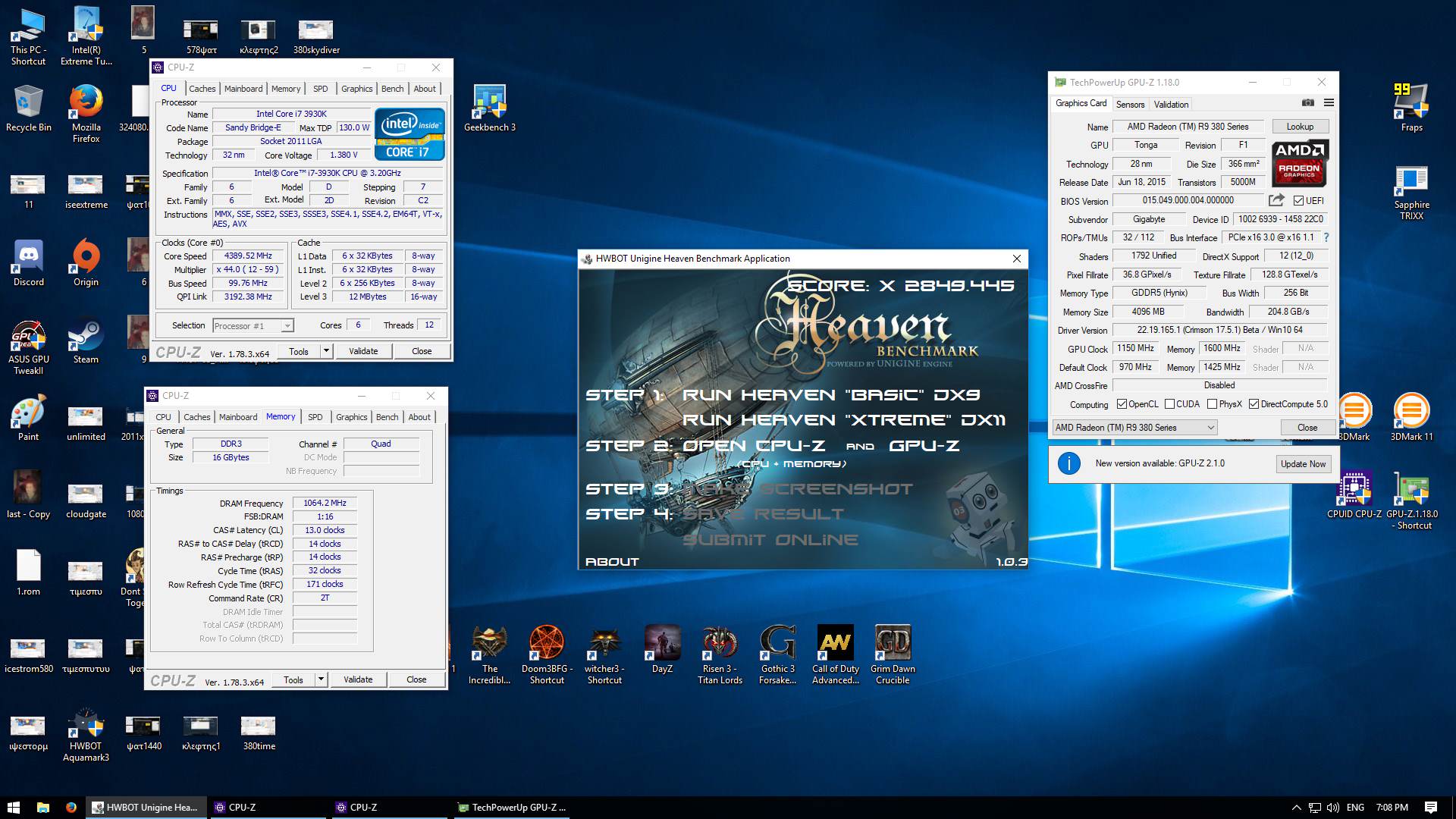Toggle the UEFI checkbox in GPU-Z
The height and width of the screenshot is (819, 1456).
coord(1299,201)
